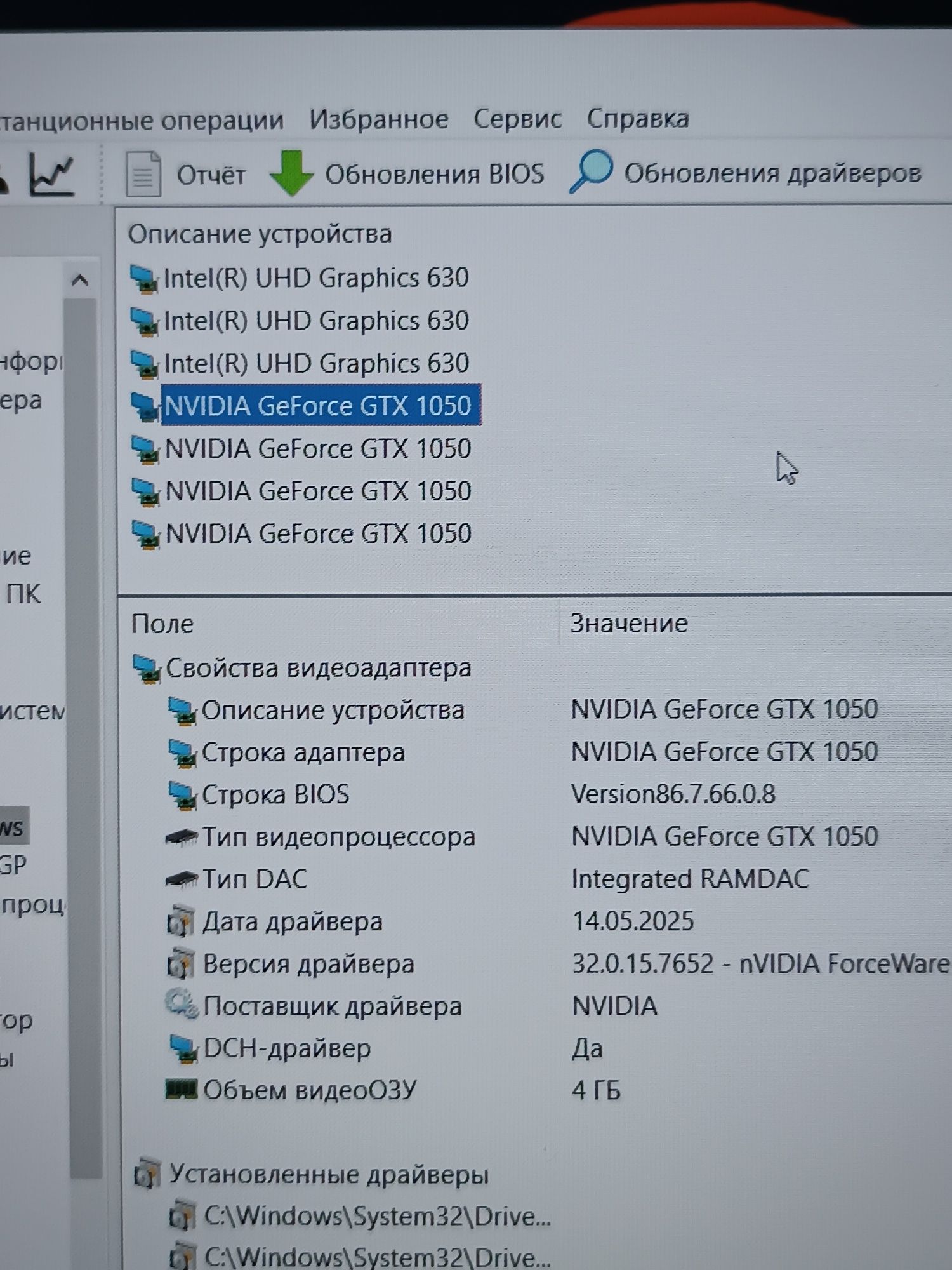Click Описание устройства field row
This screenshot has height=1270, width=952.
(x=333, y=710)
